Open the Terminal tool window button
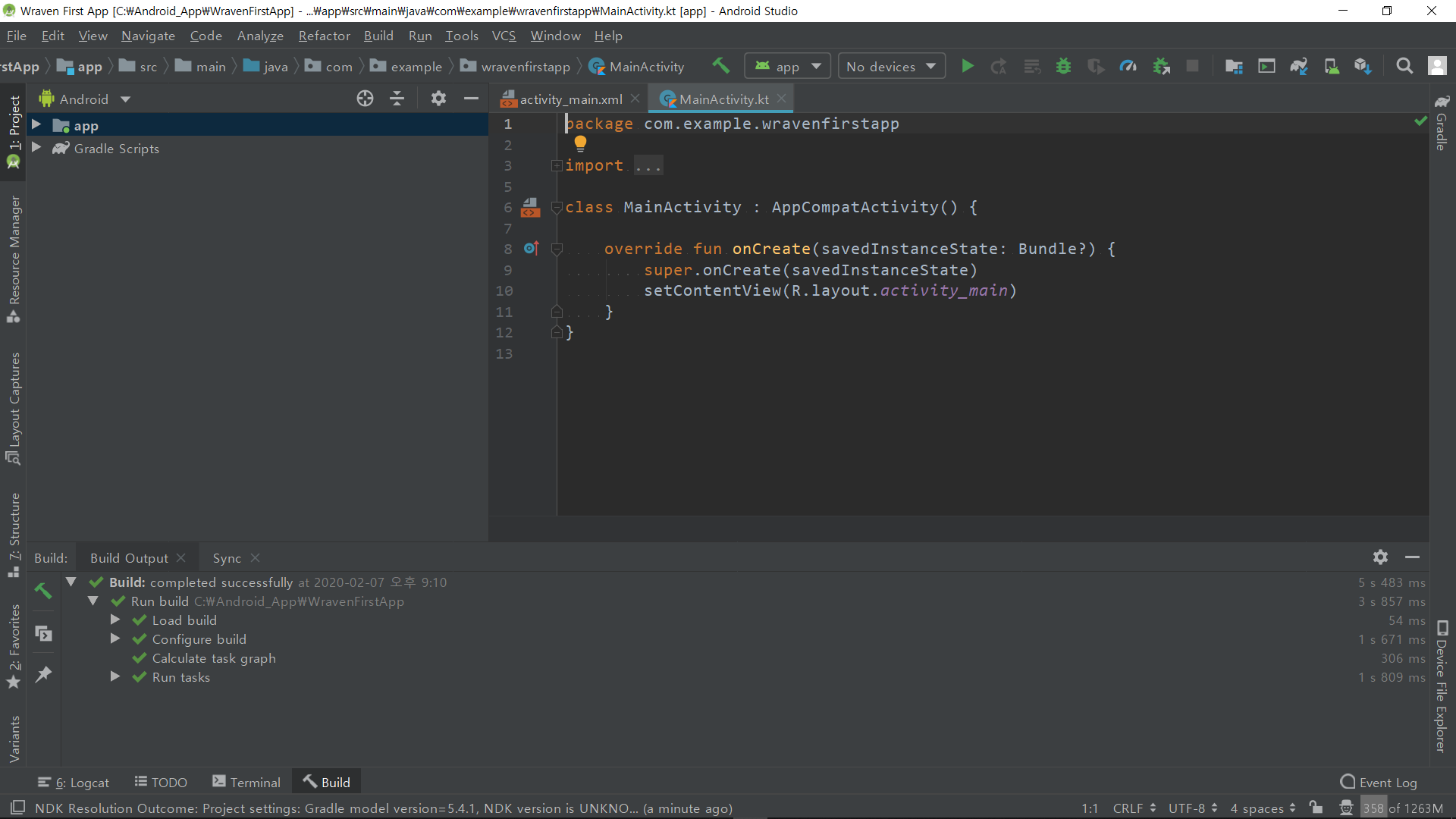 click(246, 783)
